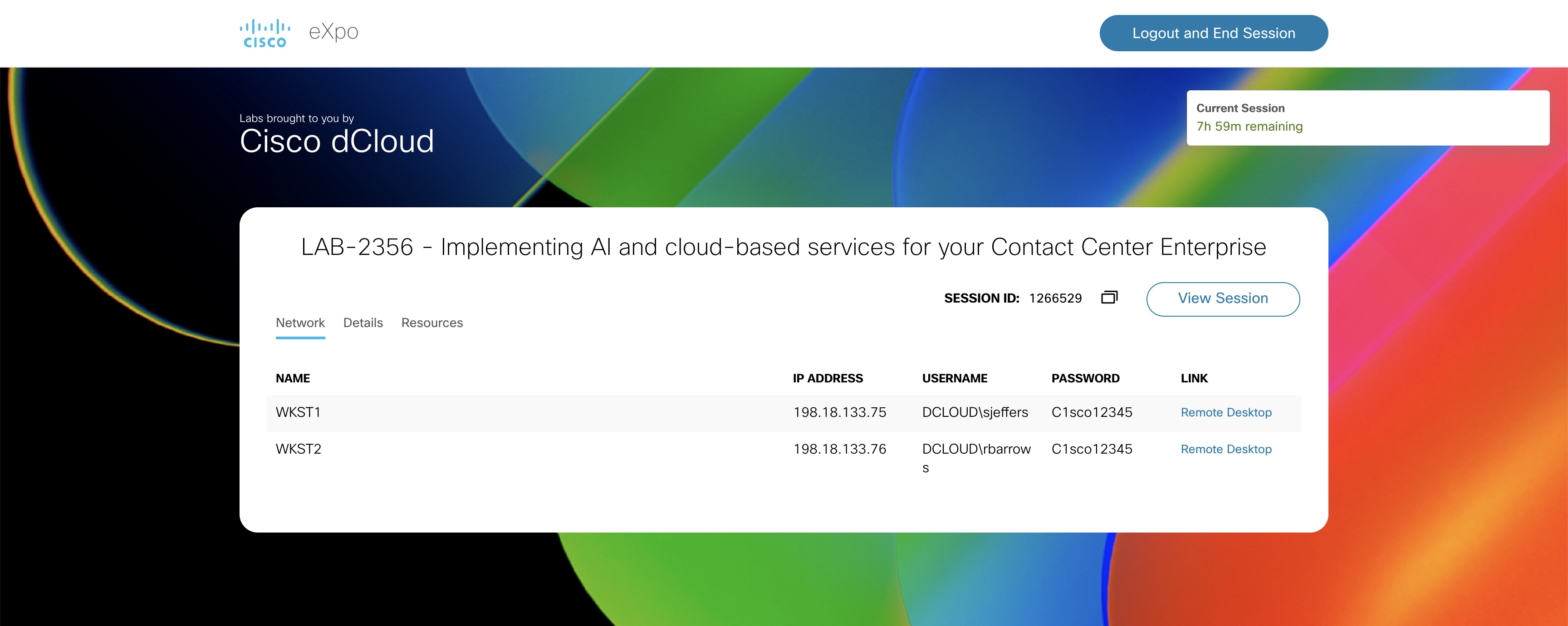Click the LAB-2356 lab title heading
The height and width of the screenshot is (626, 1568).
point(784,247)
